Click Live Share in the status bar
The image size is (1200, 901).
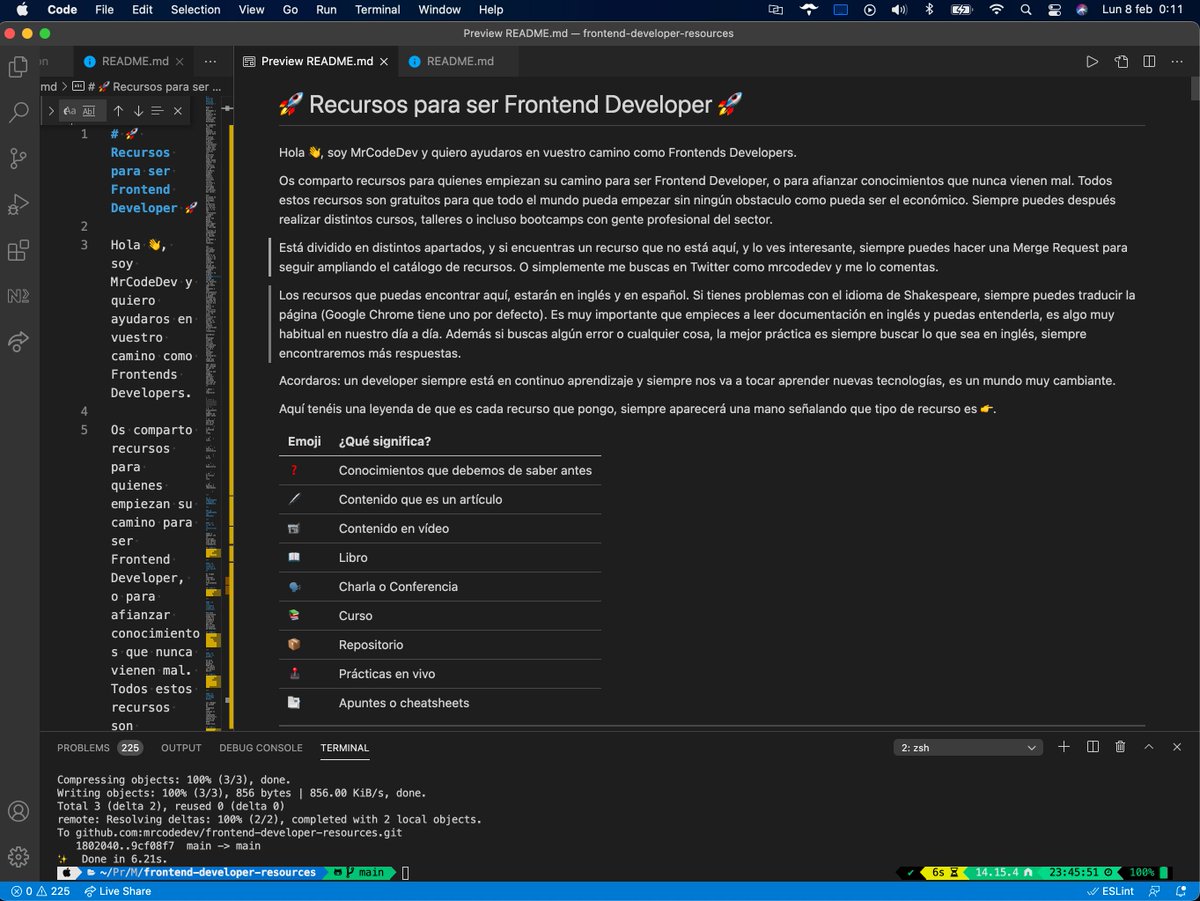(118, 891)
